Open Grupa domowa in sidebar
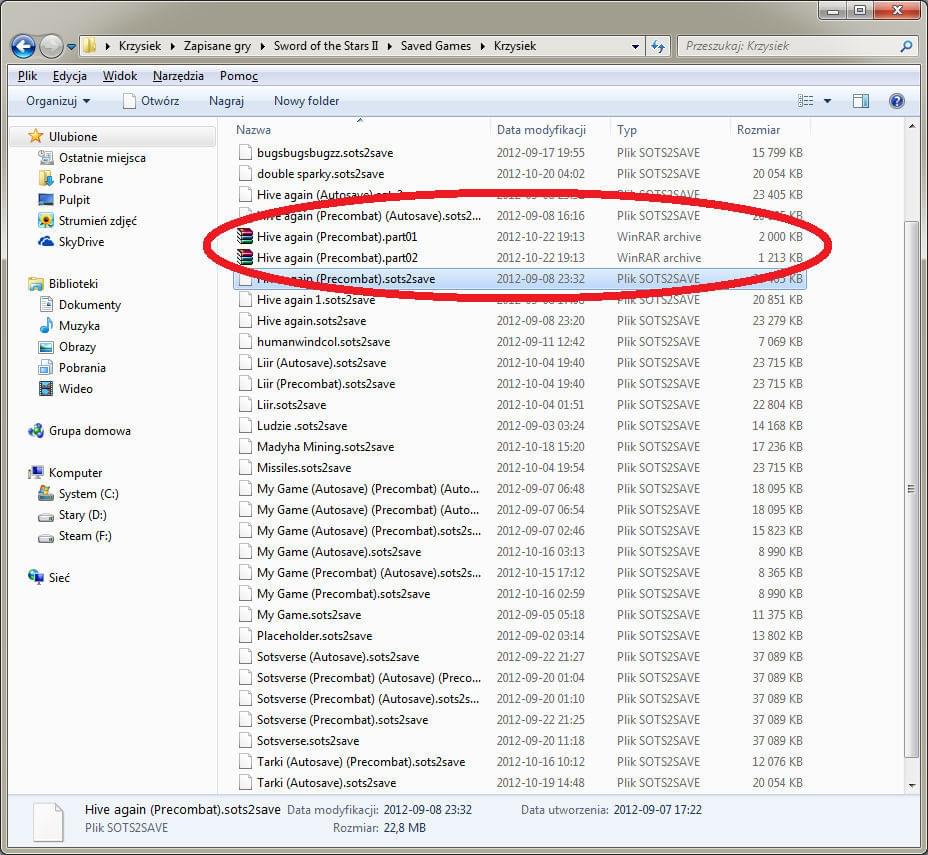The image size is (928, 855). click(x=79, y=431)
